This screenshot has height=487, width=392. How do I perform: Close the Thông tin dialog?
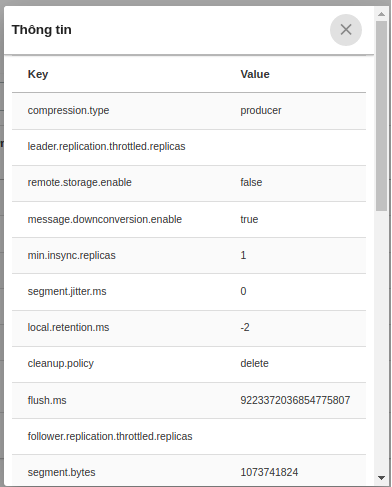click(x=346, y=30)
